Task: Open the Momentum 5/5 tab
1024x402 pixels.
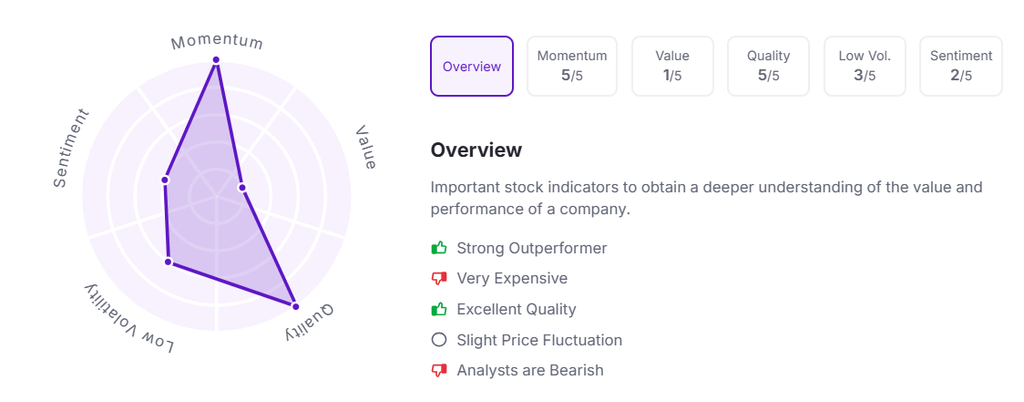Action: [x=572, y=66]
